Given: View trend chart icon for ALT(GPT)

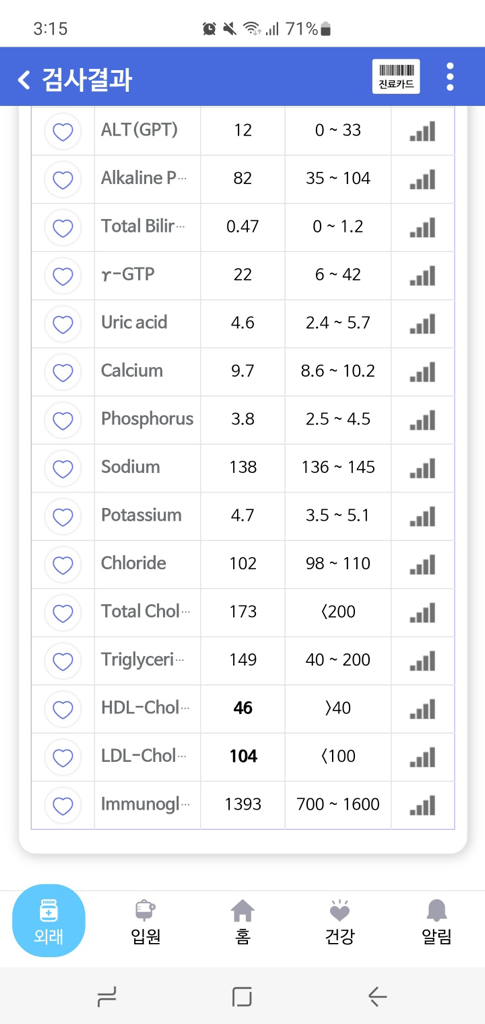Looking at the screenshot, I should (422, 131).
